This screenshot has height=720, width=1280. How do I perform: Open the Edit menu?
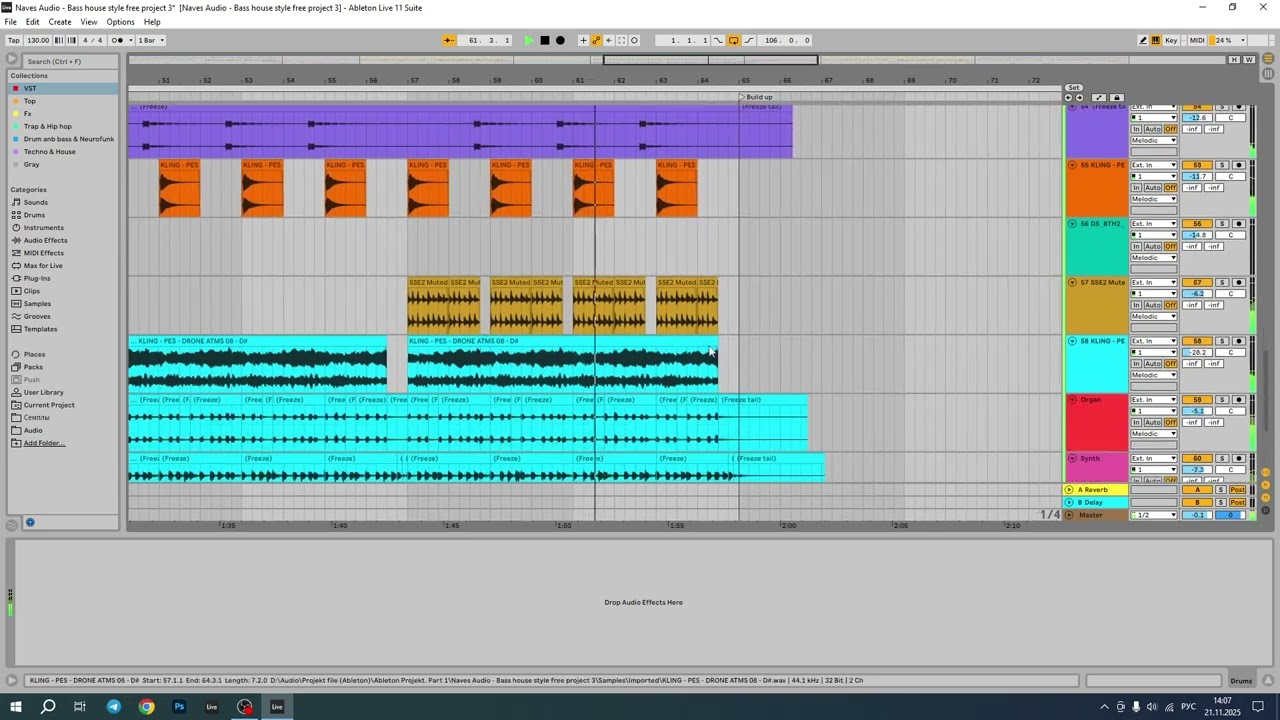[x=33, y=22]
